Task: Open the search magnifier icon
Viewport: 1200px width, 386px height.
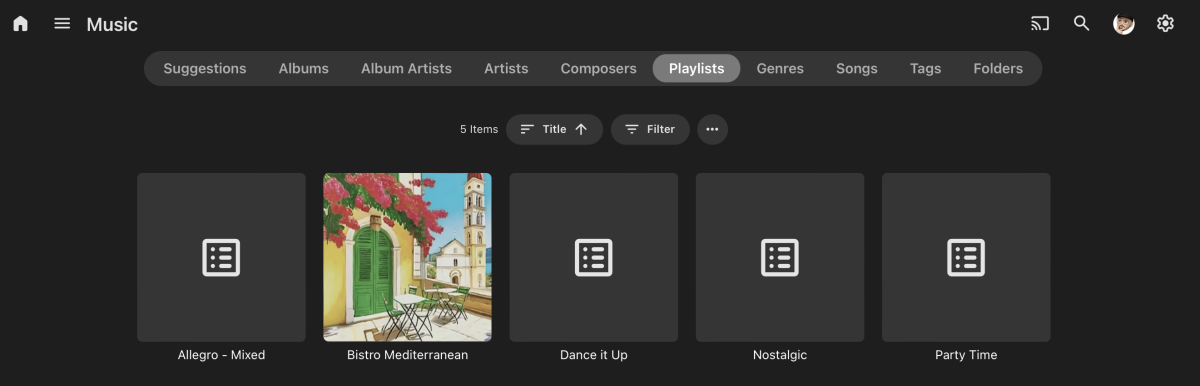Action: pyautogui.click(x=1081, y=24)
